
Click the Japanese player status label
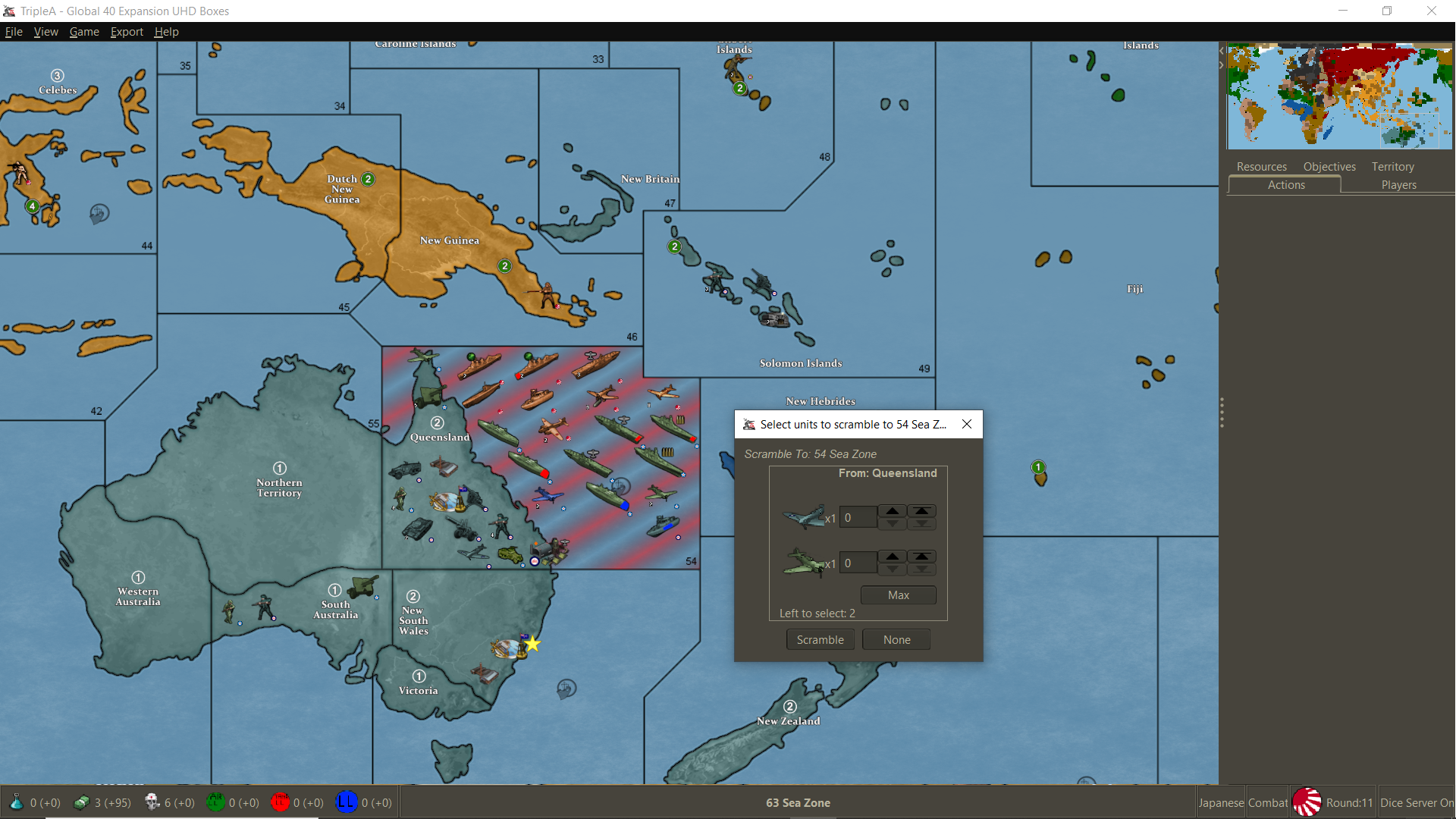(x=1220, y=803)
